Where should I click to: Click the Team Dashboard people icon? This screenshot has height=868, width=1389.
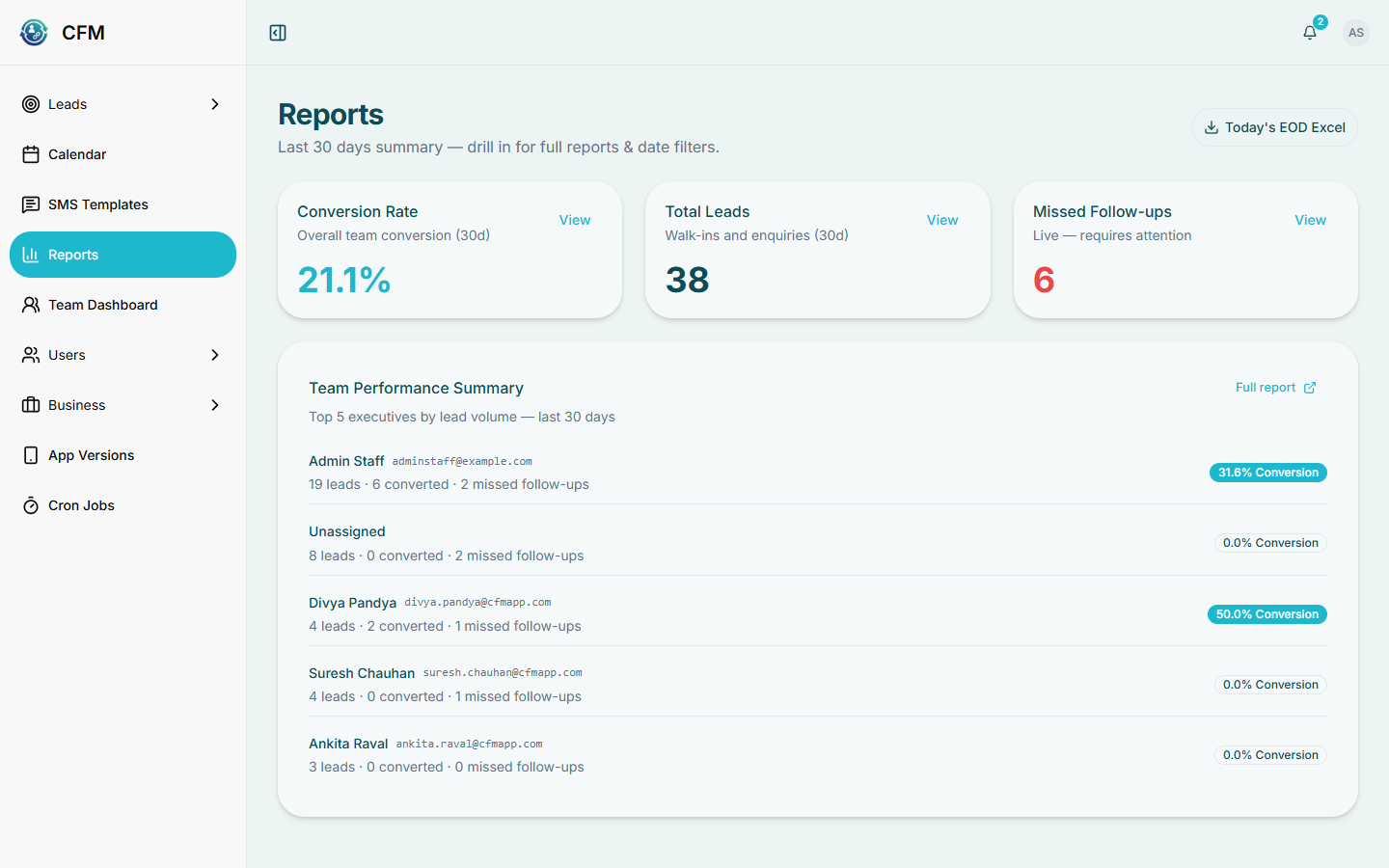click(31, 305)
